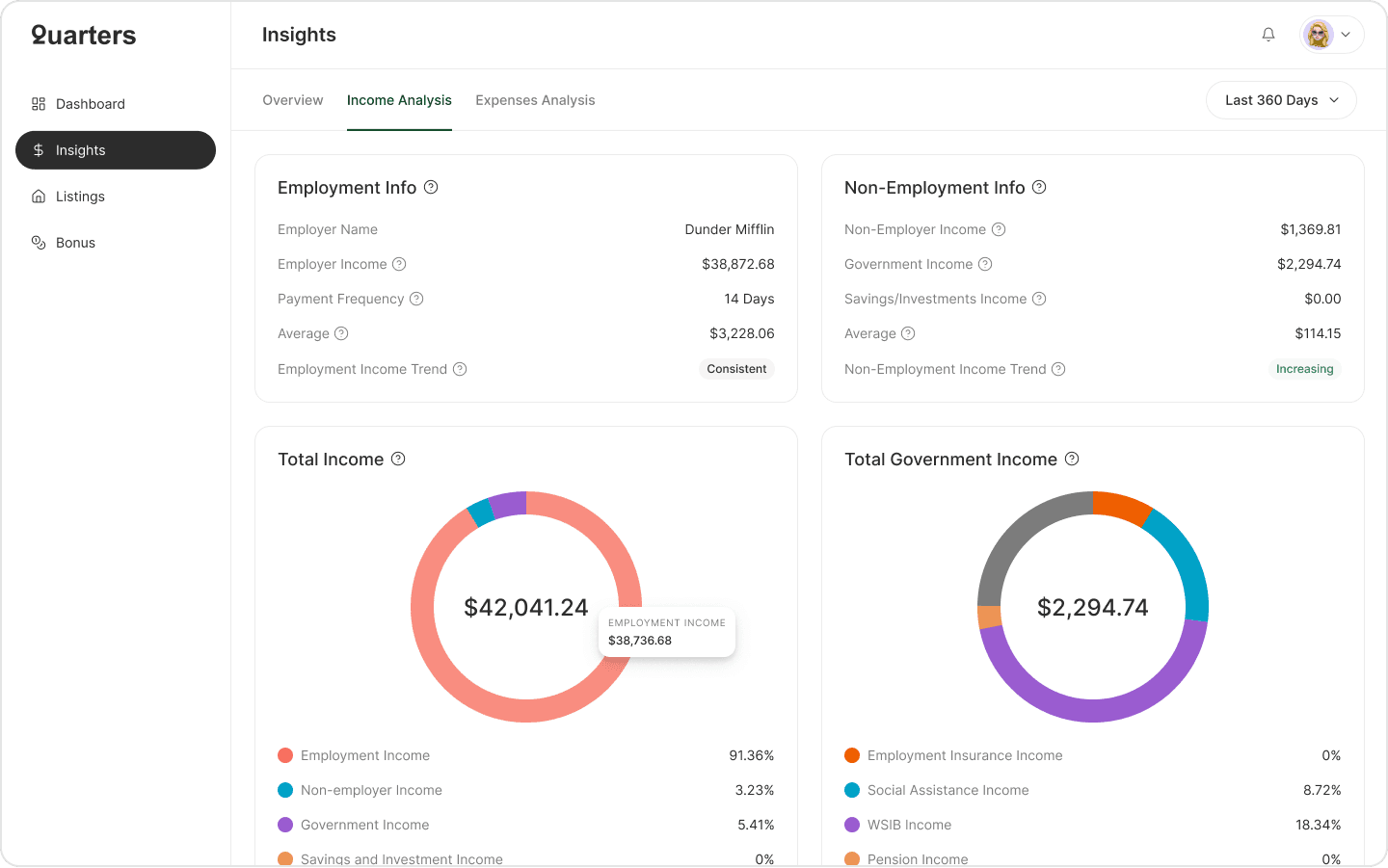This screenshot has width=1388, height=868.
Task: Click help icon next to Payment Frequency
Action: click(416, 299)
